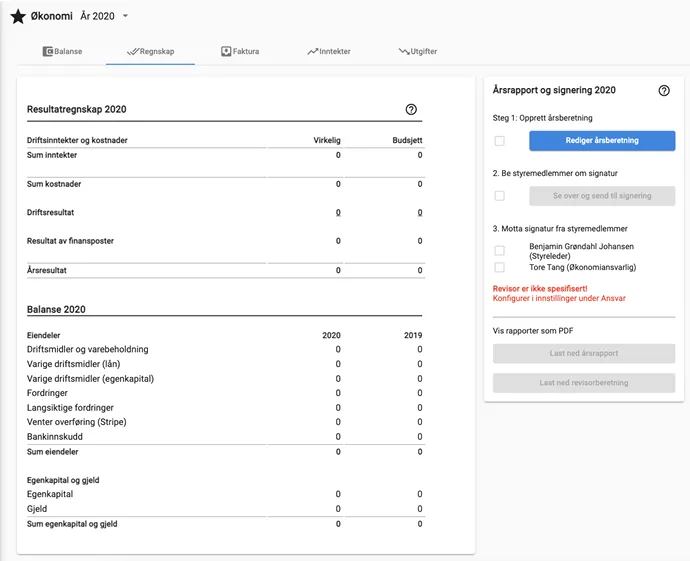
Task: Click the Fordringer row label
Action: tap(47, 393)
